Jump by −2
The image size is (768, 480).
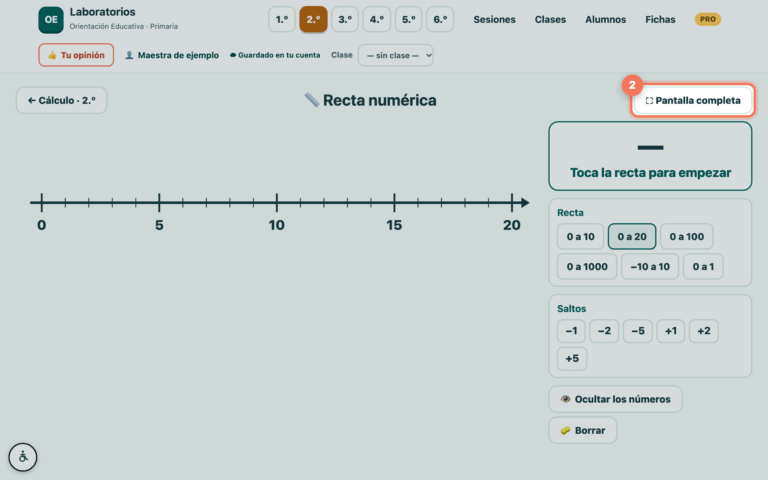(604, 331)
